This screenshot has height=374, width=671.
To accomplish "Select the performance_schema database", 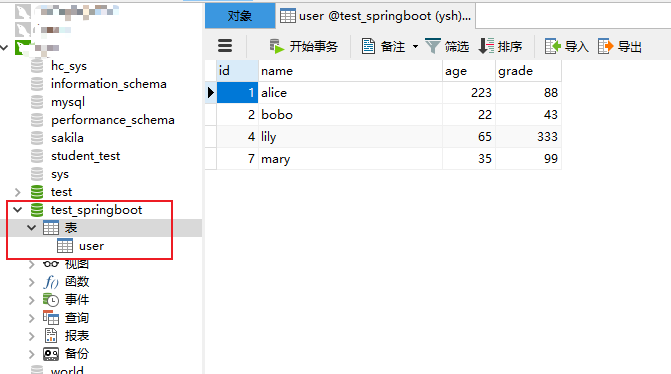I will 113,120.
